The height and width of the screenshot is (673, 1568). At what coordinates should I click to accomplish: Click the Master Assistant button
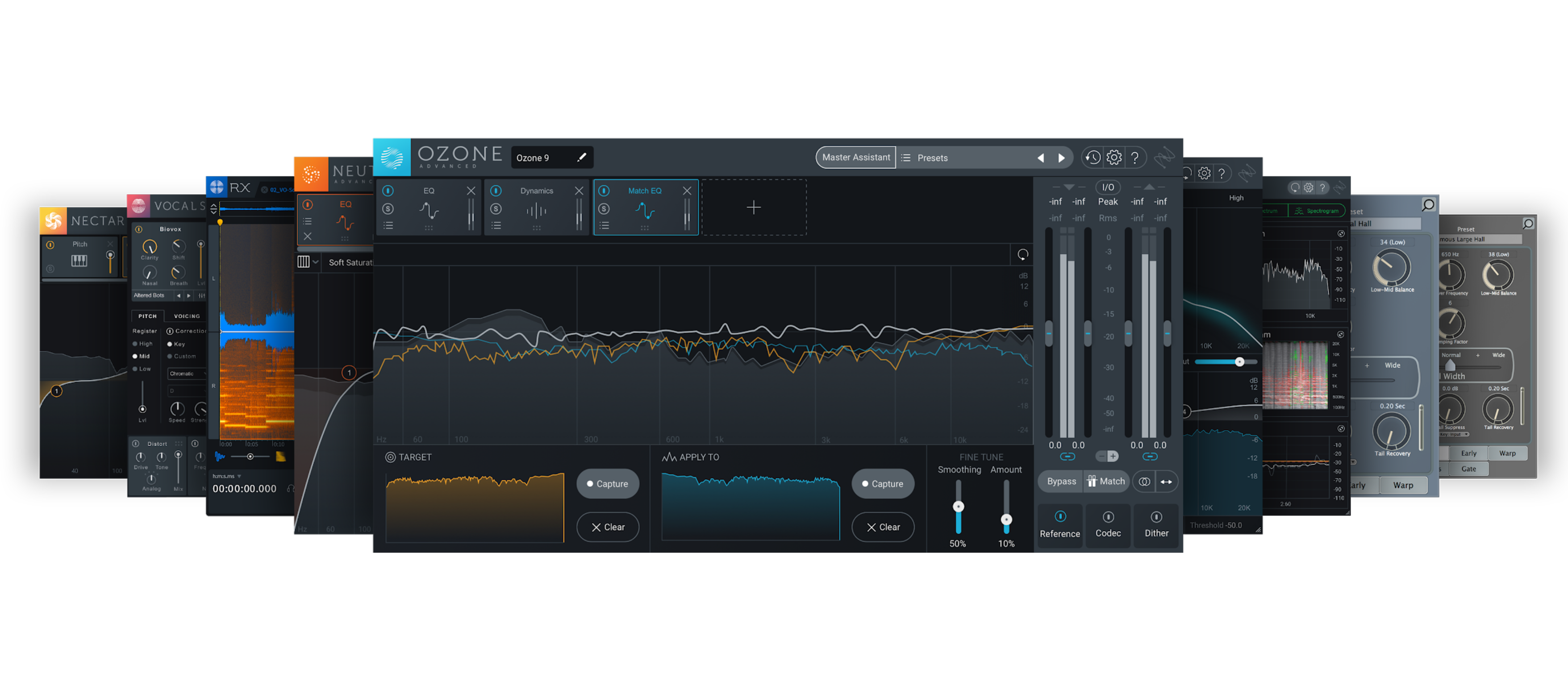coord(855,157)
